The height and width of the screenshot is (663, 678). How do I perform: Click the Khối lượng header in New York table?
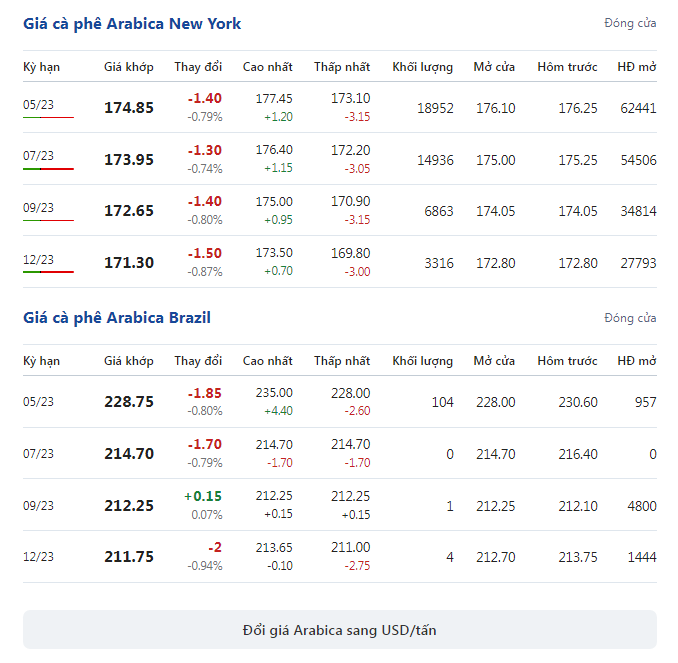click(422, 67)
